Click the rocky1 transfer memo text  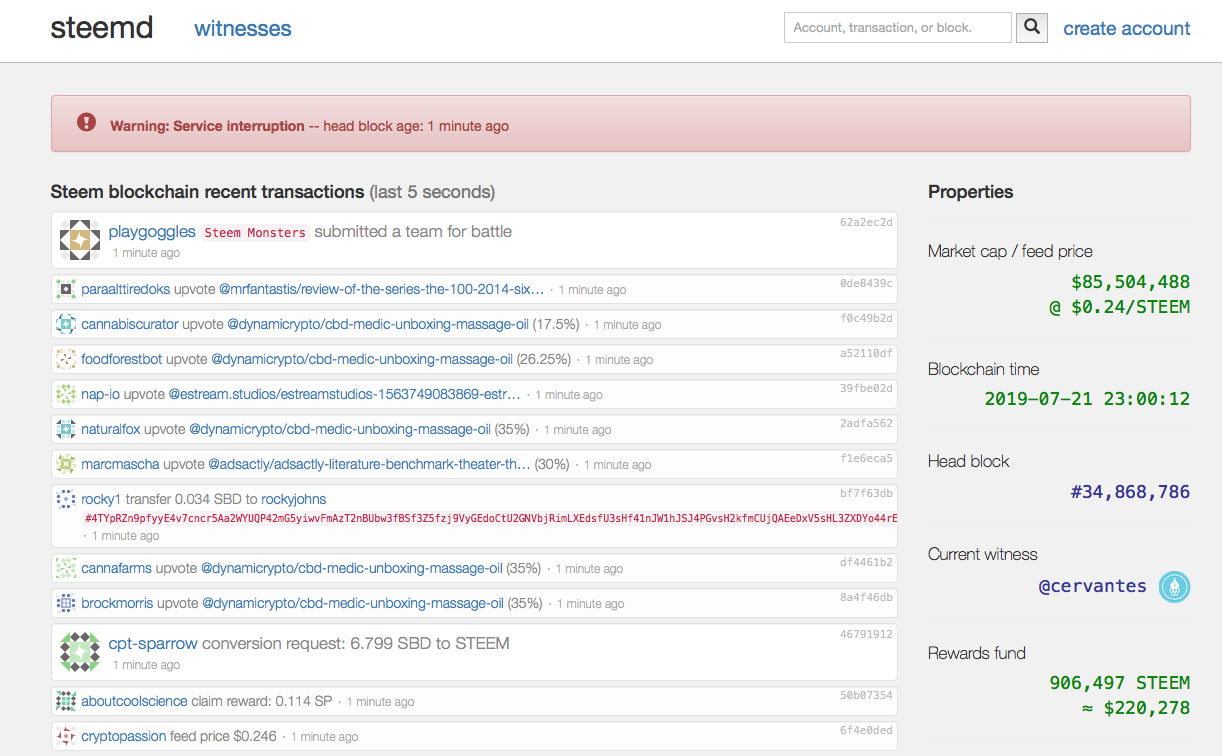tap(491, 518)
